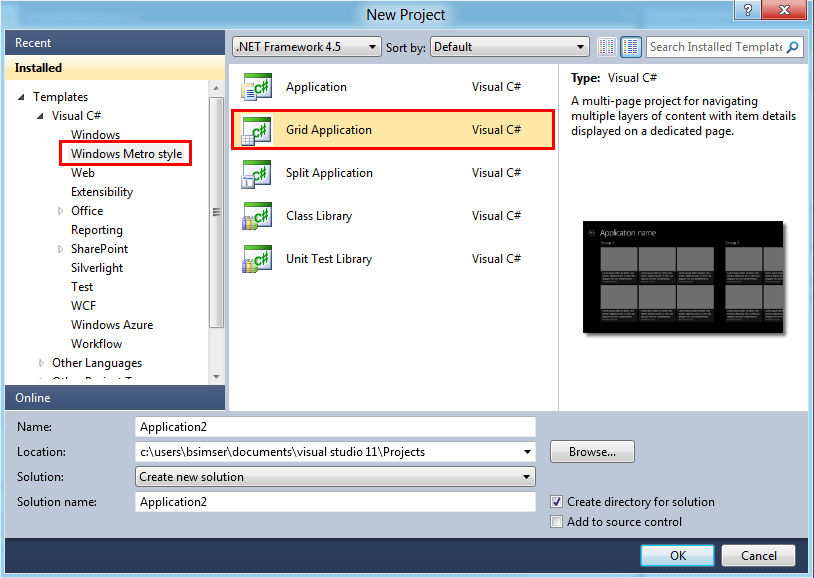Select the Windows category under Visual C#
The width and height of the screenshot is (814, 578).
[x=96, y=135]
